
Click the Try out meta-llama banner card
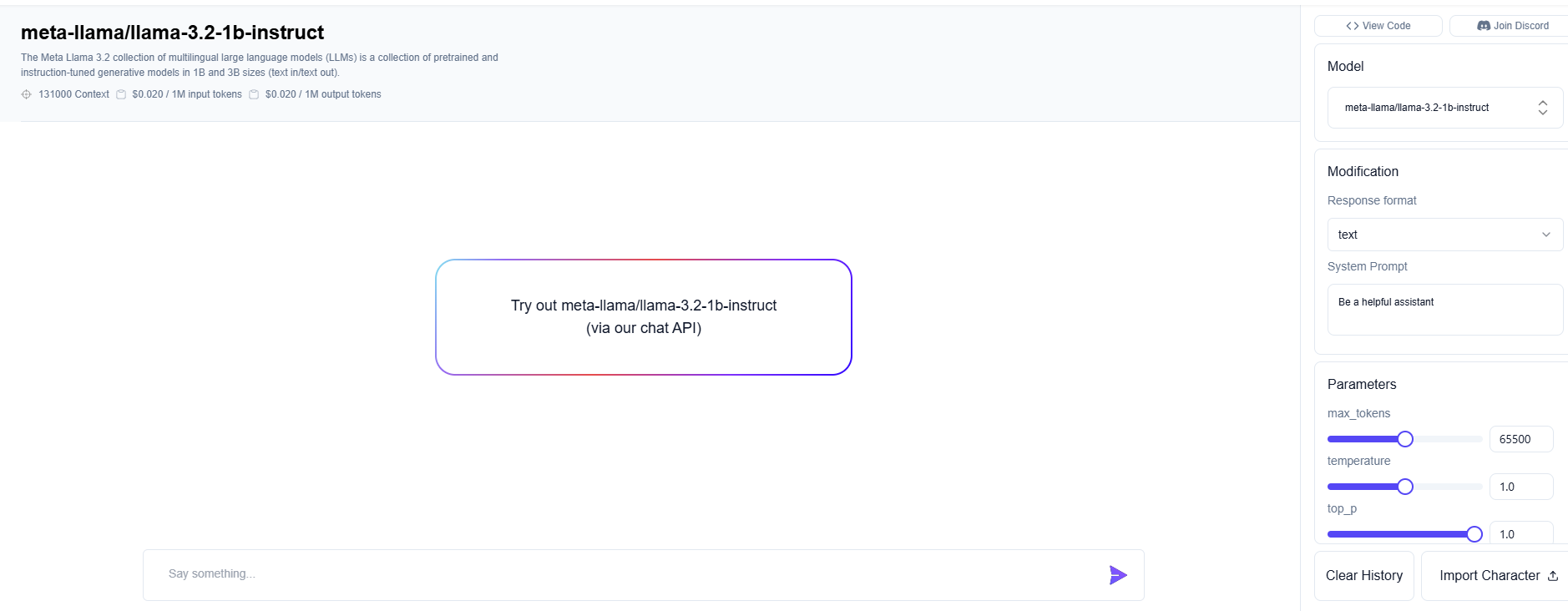(644, 317)
